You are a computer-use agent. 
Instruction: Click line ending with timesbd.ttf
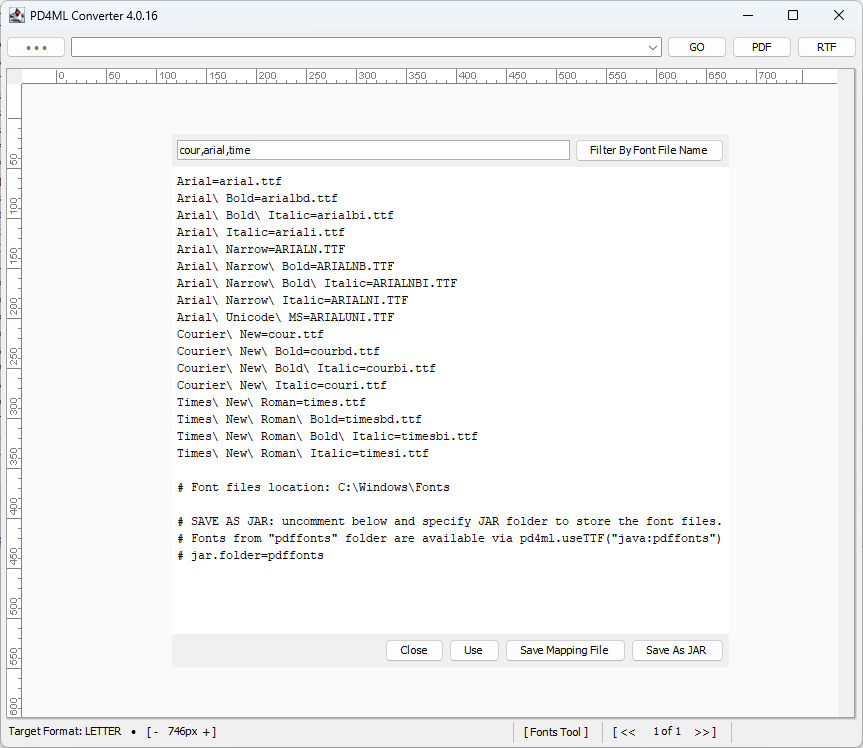(x=299, y=420)
